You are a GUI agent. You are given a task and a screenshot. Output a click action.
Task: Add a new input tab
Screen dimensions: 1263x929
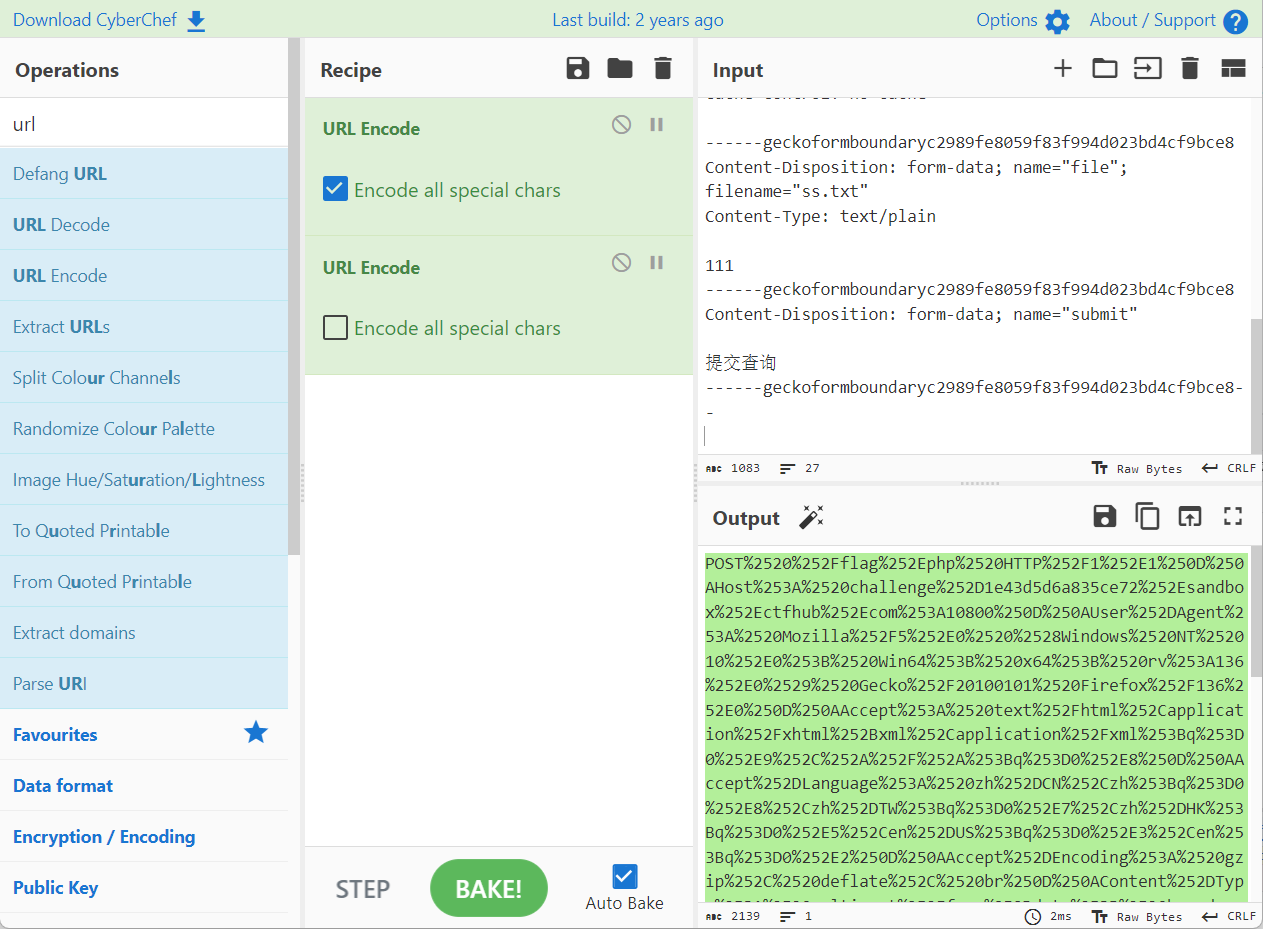tap(1062, 69)
